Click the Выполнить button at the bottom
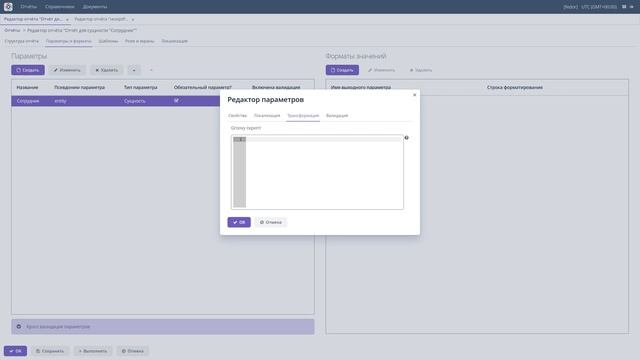The height and width of the screenshot is (360, 640). tap(93, 351)
